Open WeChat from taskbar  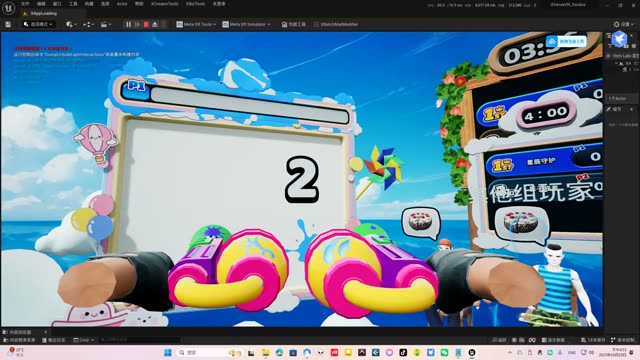pos(444,353)
